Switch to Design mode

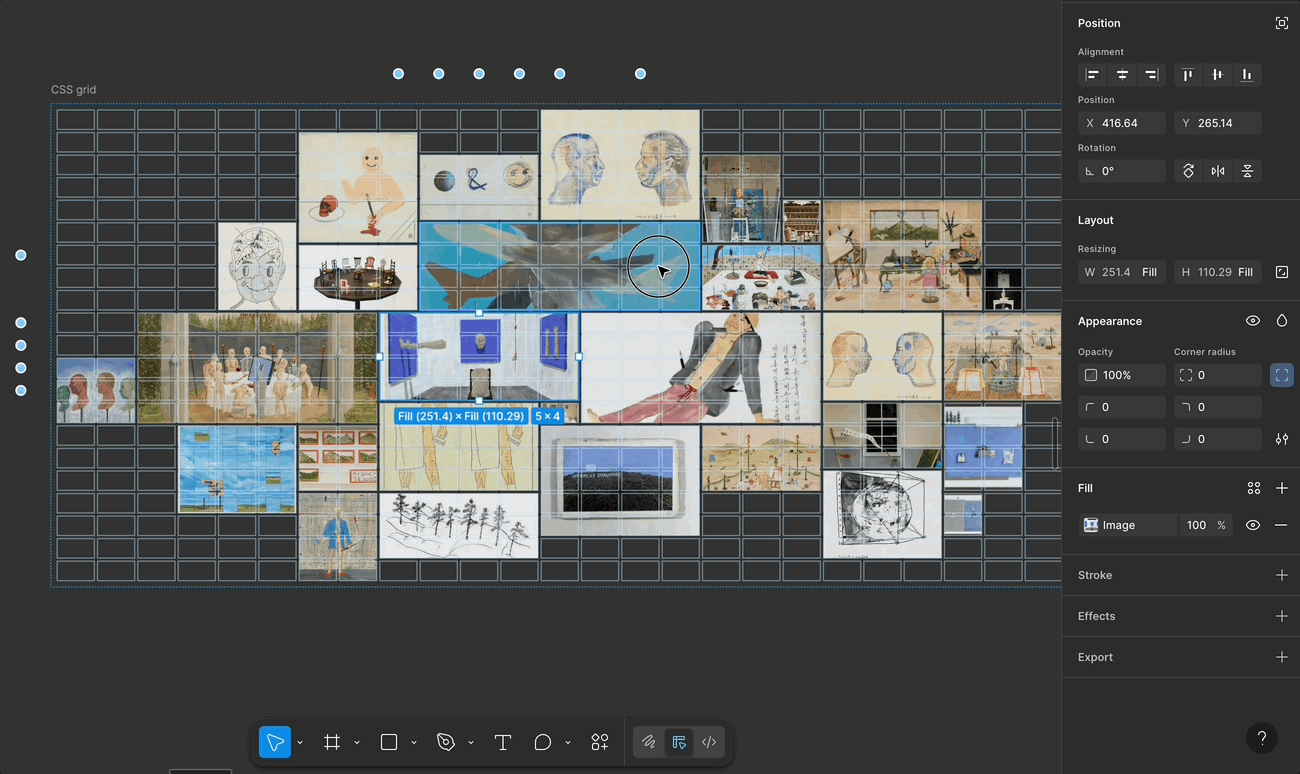[679, 742]
